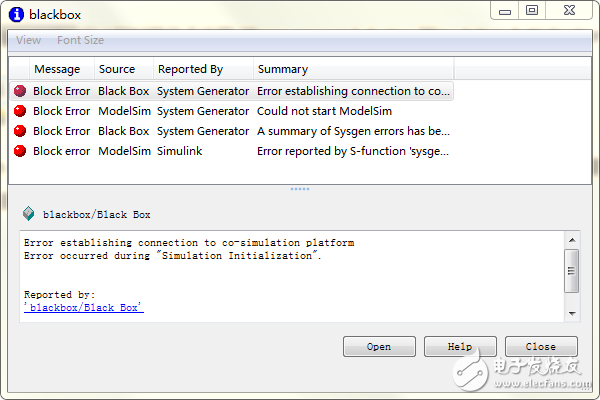The height and width of the screenshot is (400, 600).
Task: Click the blue info icon in title bar
Action: (x=16, y=15)
